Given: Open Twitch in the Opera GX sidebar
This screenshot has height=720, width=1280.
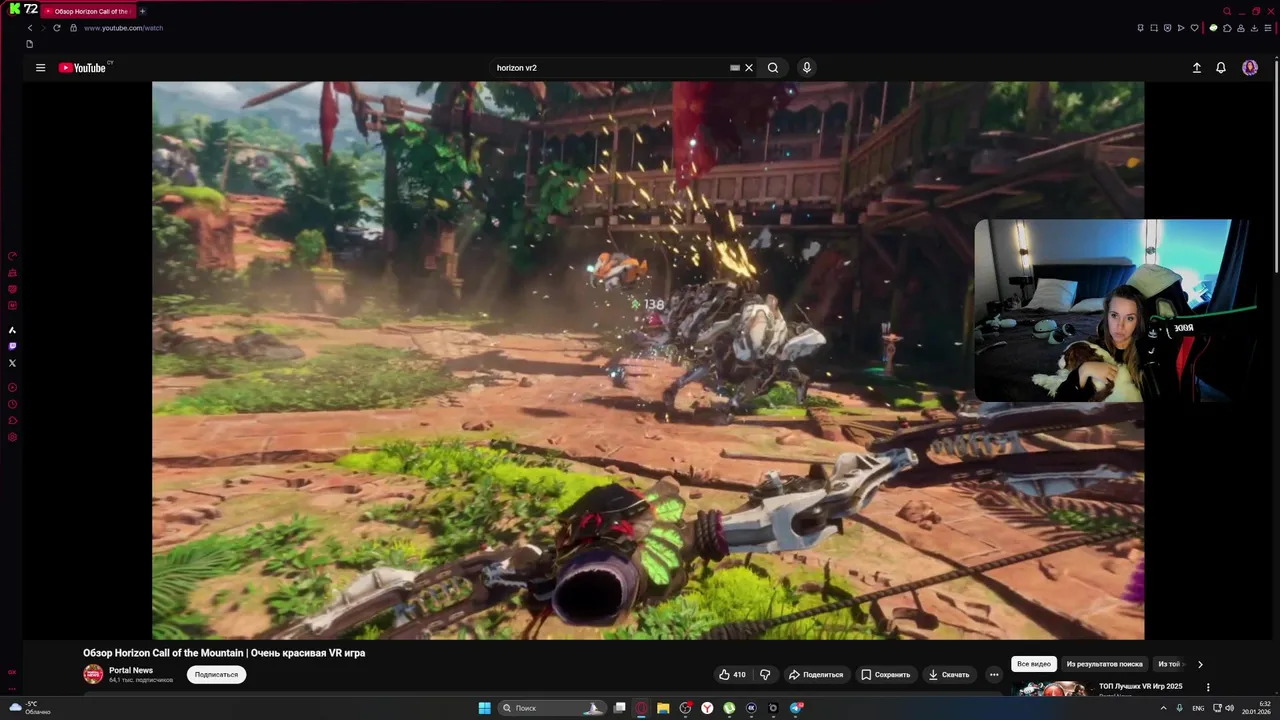Looking at the screenshot, I should pyautogui.click(x=12, y=346).
